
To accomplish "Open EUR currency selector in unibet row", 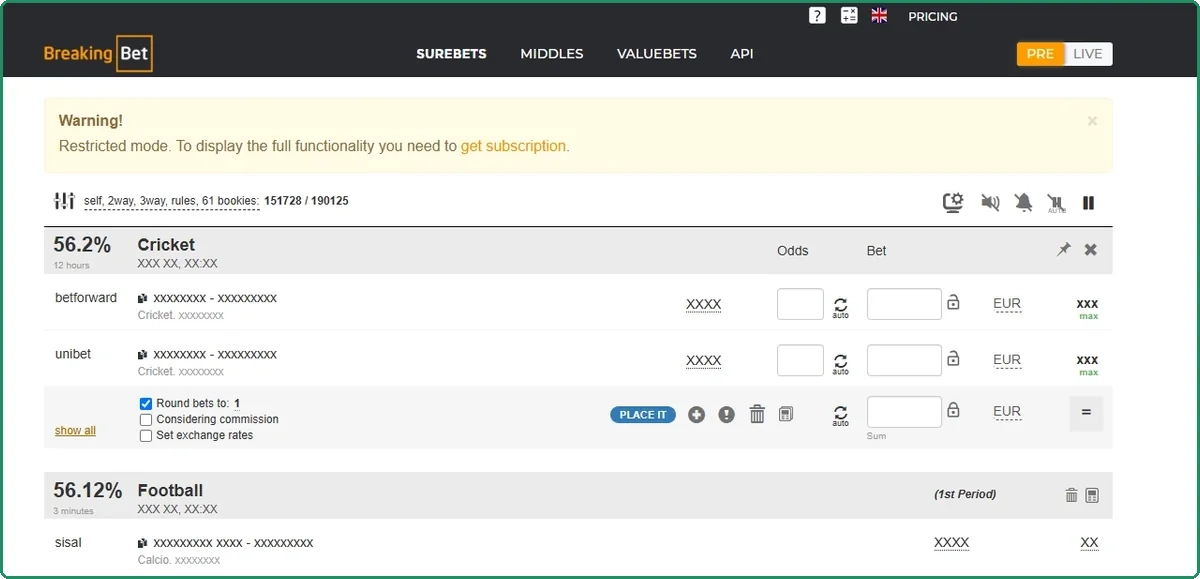I will pos(1007,360).
